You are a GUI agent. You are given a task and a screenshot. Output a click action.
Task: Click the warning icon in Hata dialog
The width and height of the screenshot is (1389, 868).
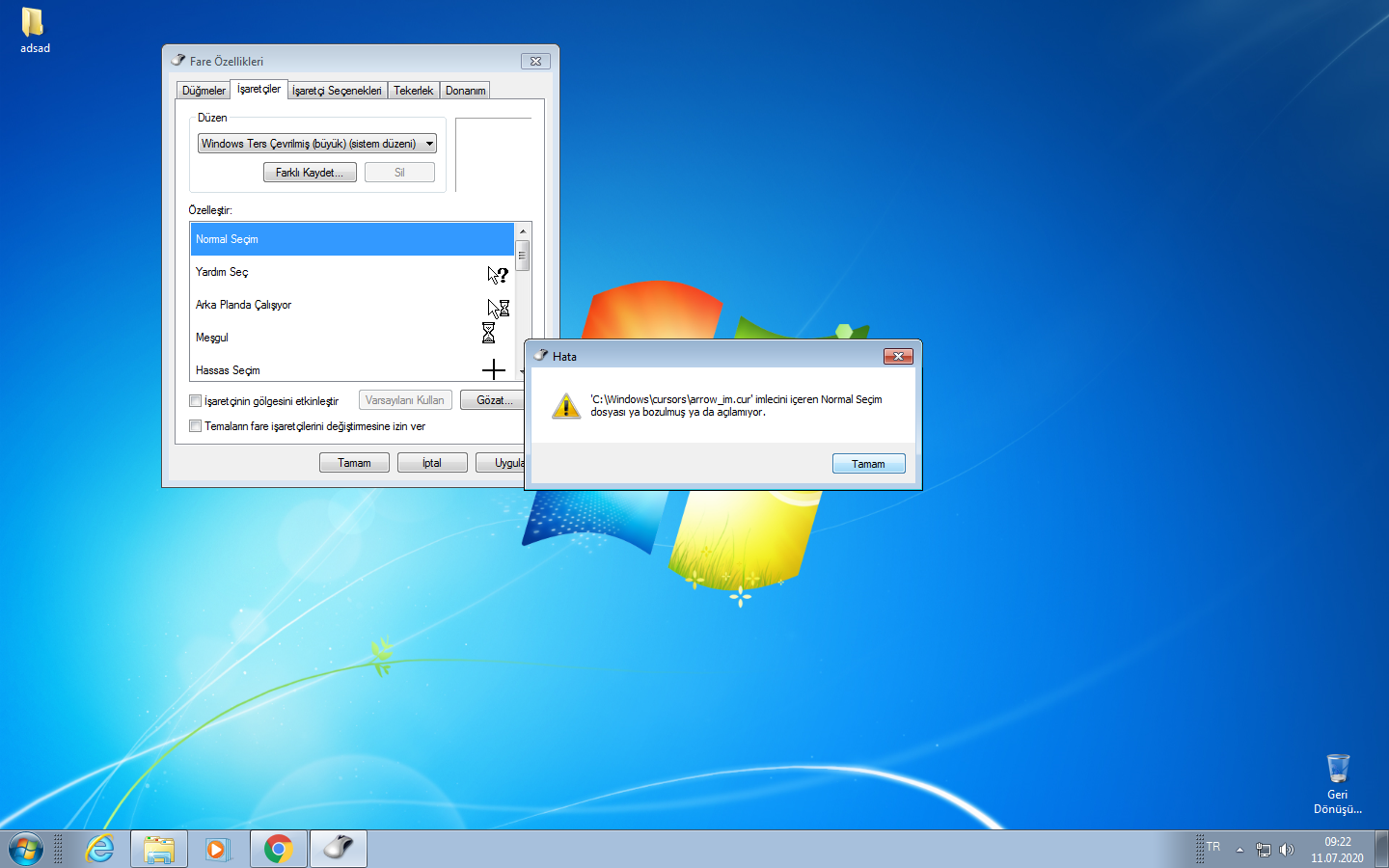click(566, 406)
